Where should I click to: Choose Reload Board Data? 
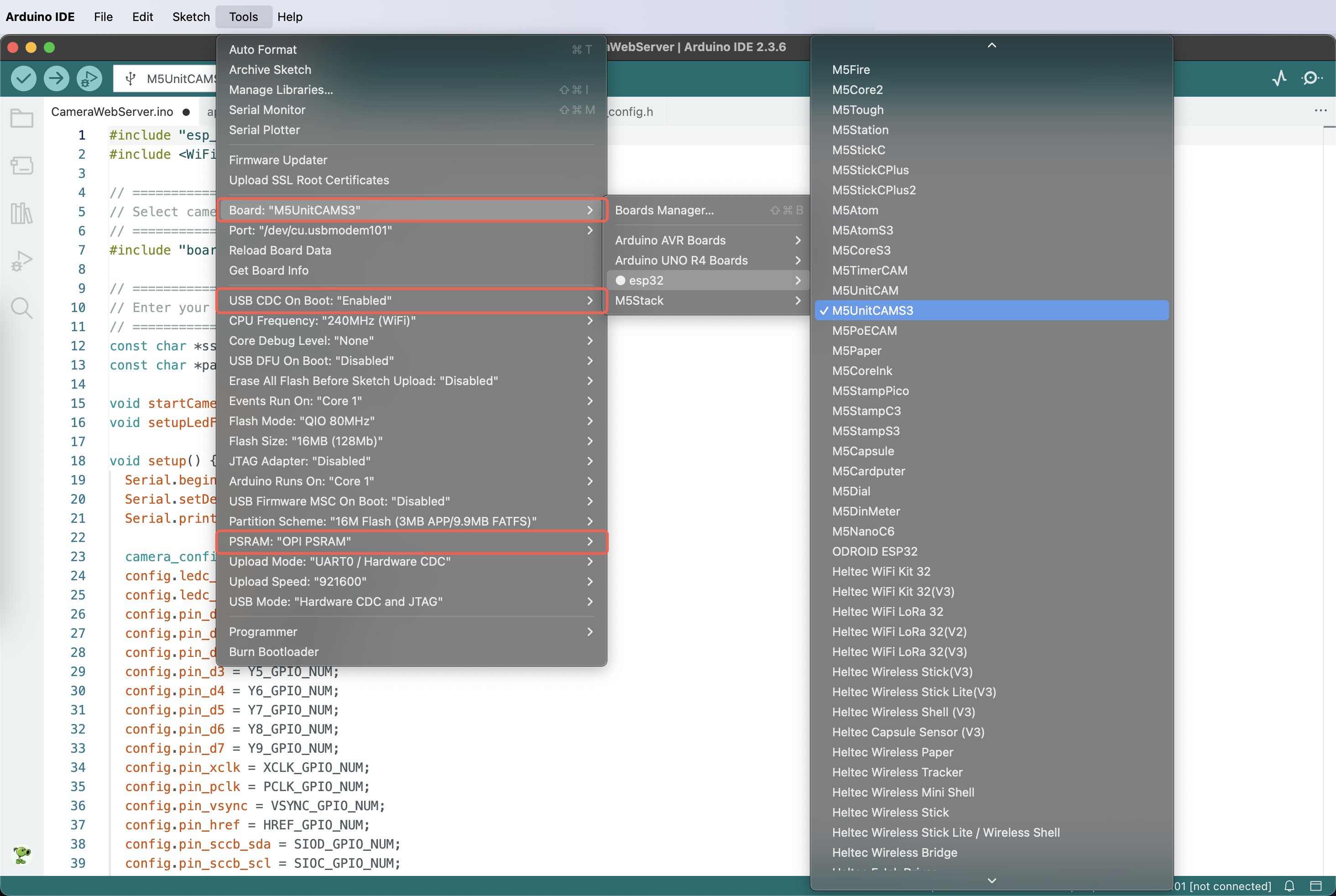click(x=412, y=250)
